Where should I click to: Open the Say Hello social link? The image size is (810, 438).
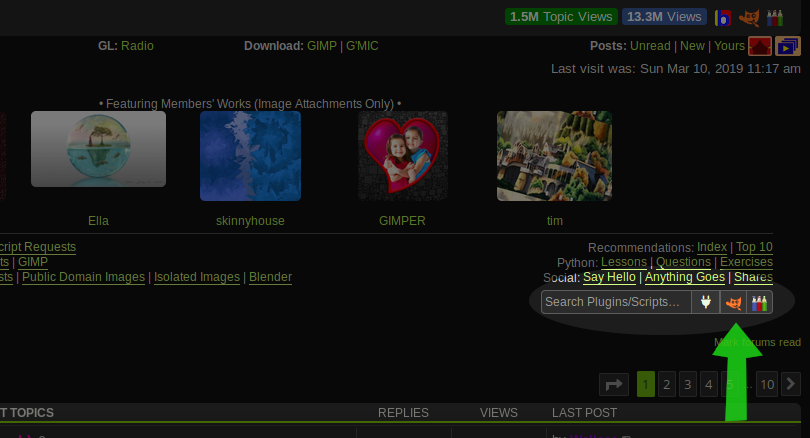[x=610, y=277]
